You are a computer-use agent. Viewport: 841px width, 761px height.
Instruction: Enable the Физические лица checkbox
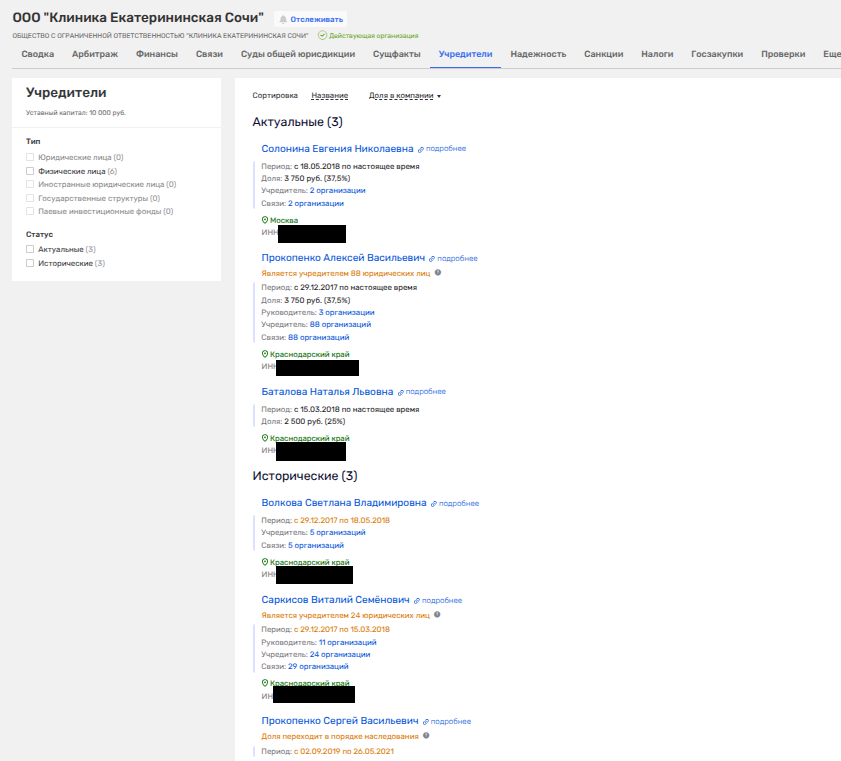click(30, 171)
